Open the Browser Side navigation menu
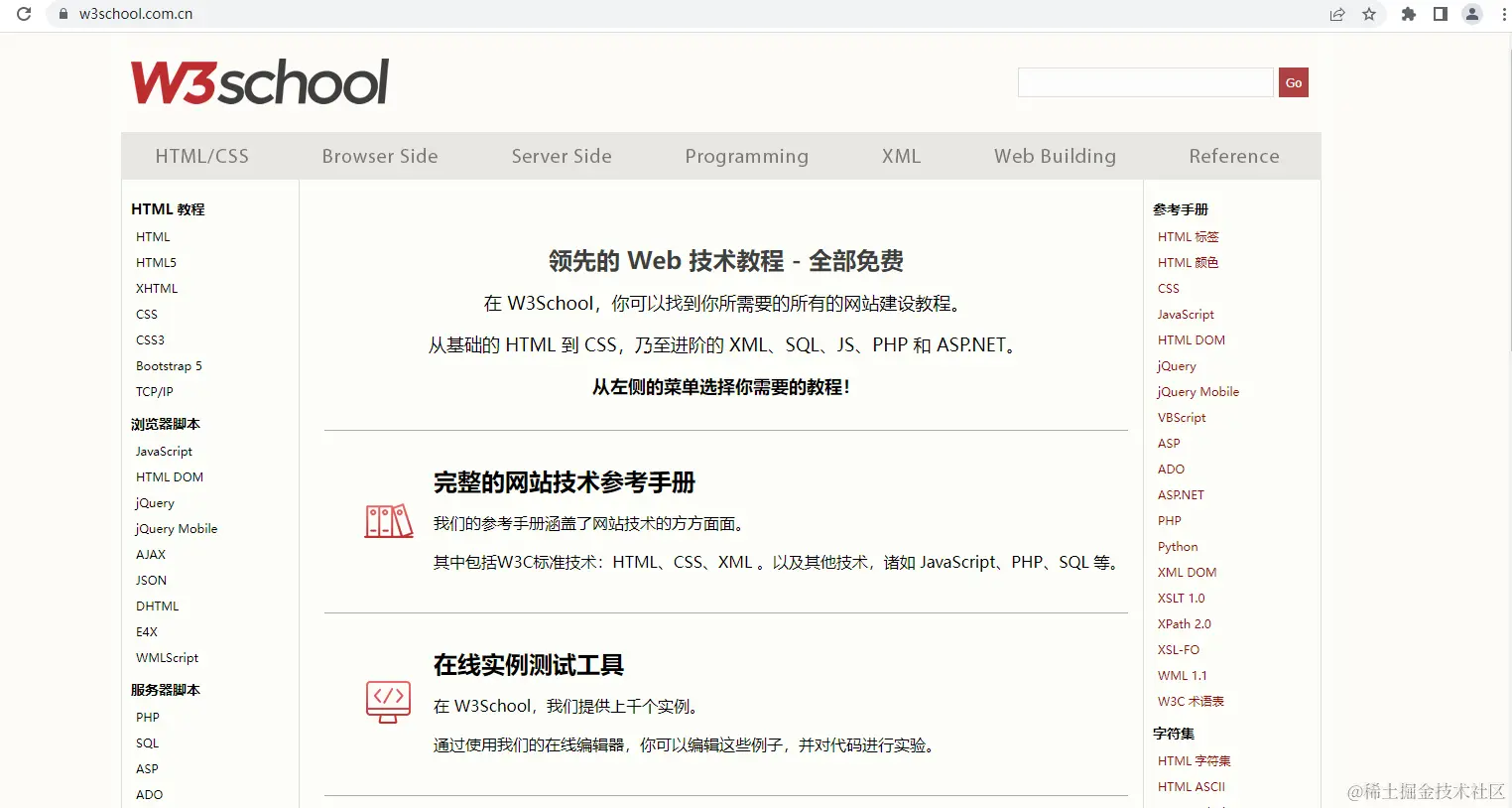The image size is (1512, 808). point(380,156)
